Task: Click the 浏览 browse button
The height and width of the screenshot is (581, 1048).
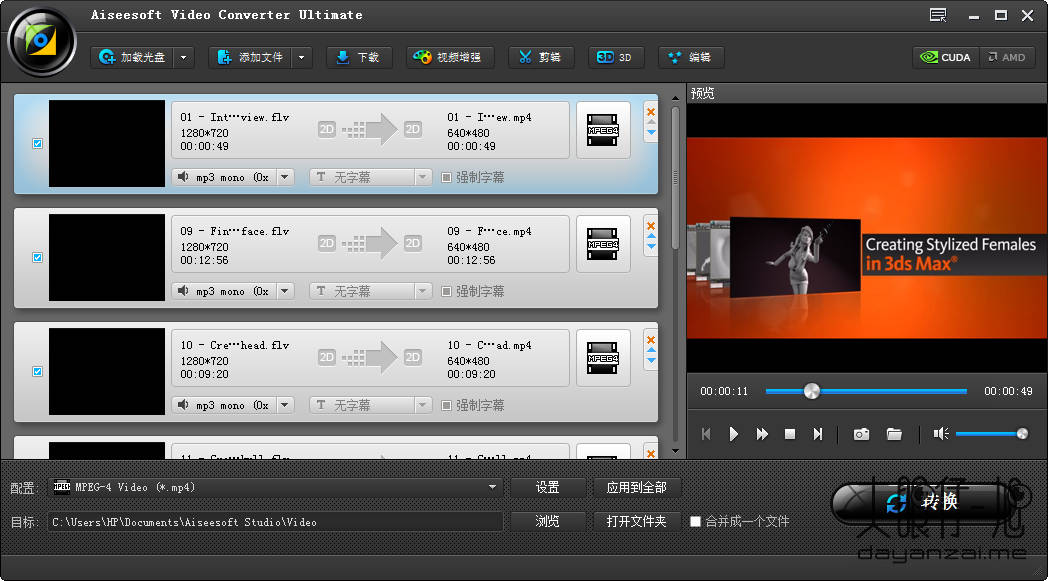Action: [x=548, y=521]
